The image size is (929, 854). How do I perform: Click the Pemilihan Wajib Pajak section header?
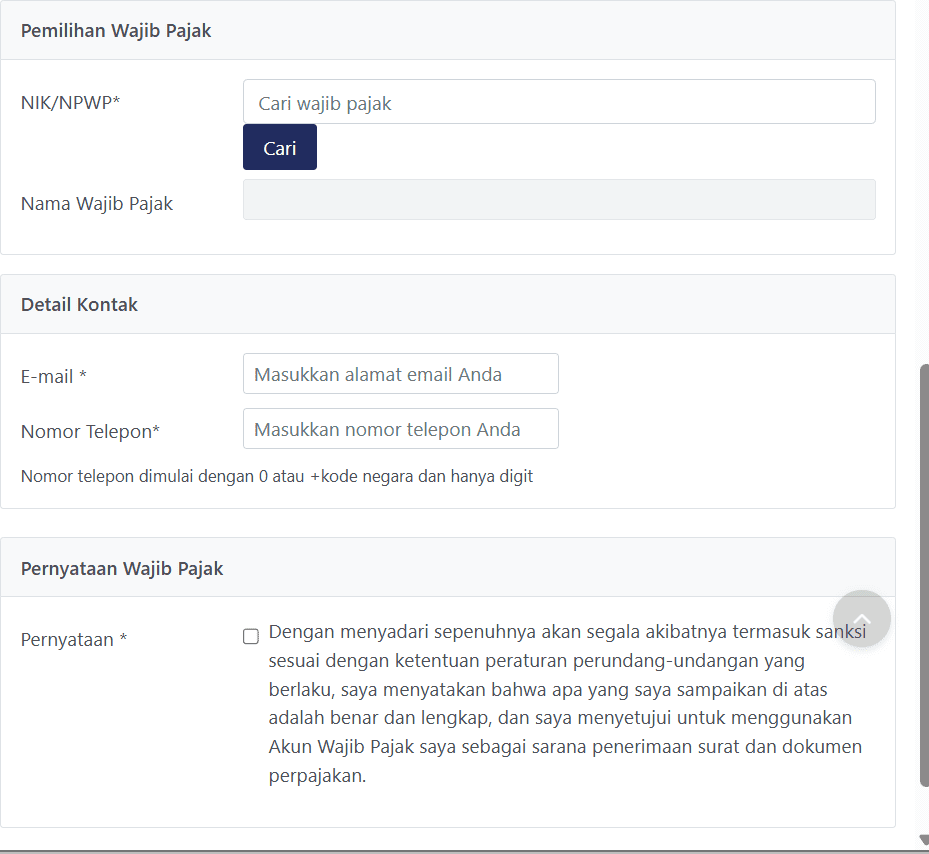(116, 30)
